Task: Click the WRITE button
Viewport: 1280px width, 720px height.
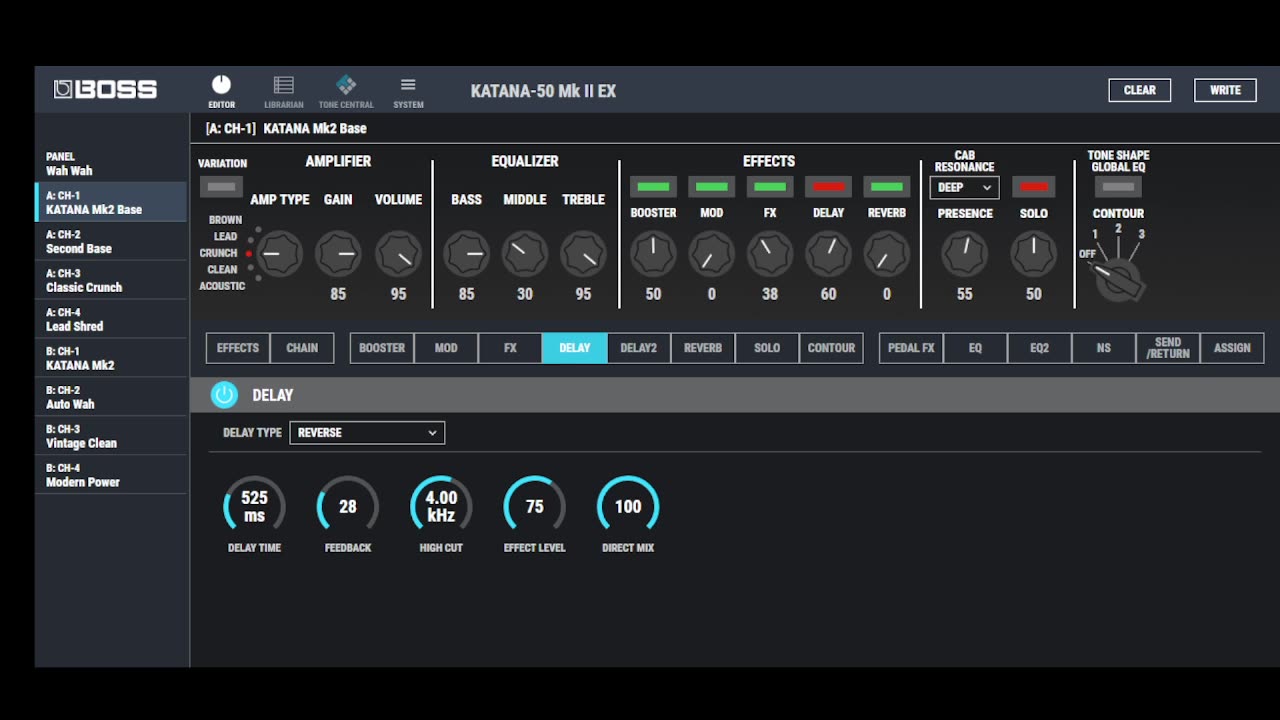Action: (1225, 90)
